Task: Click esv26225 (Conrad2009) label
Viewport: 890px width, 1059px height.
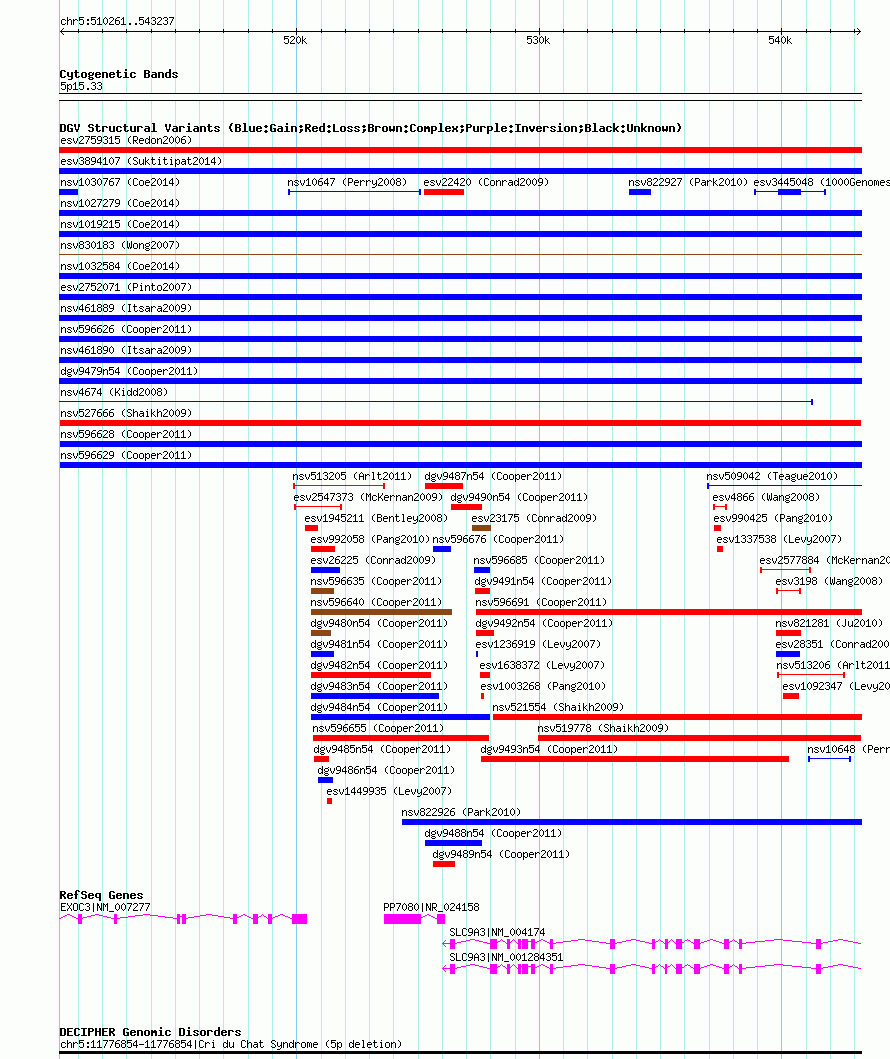Action: tap(373, 560)
